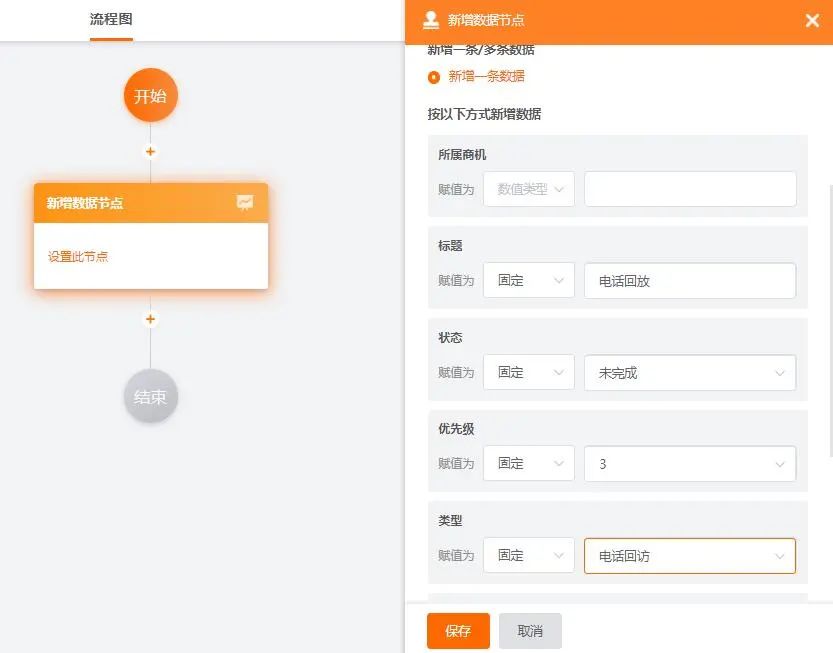
Task: Open the 固定 dropdown for 标题
Action: [529, 281]
